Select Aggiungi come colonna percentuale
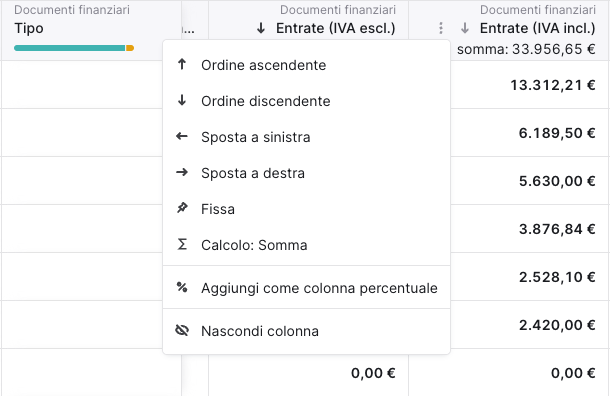Image resolution: width=610 pixels, height=396 pixels. pyautogui.click(x=307, y=288)
